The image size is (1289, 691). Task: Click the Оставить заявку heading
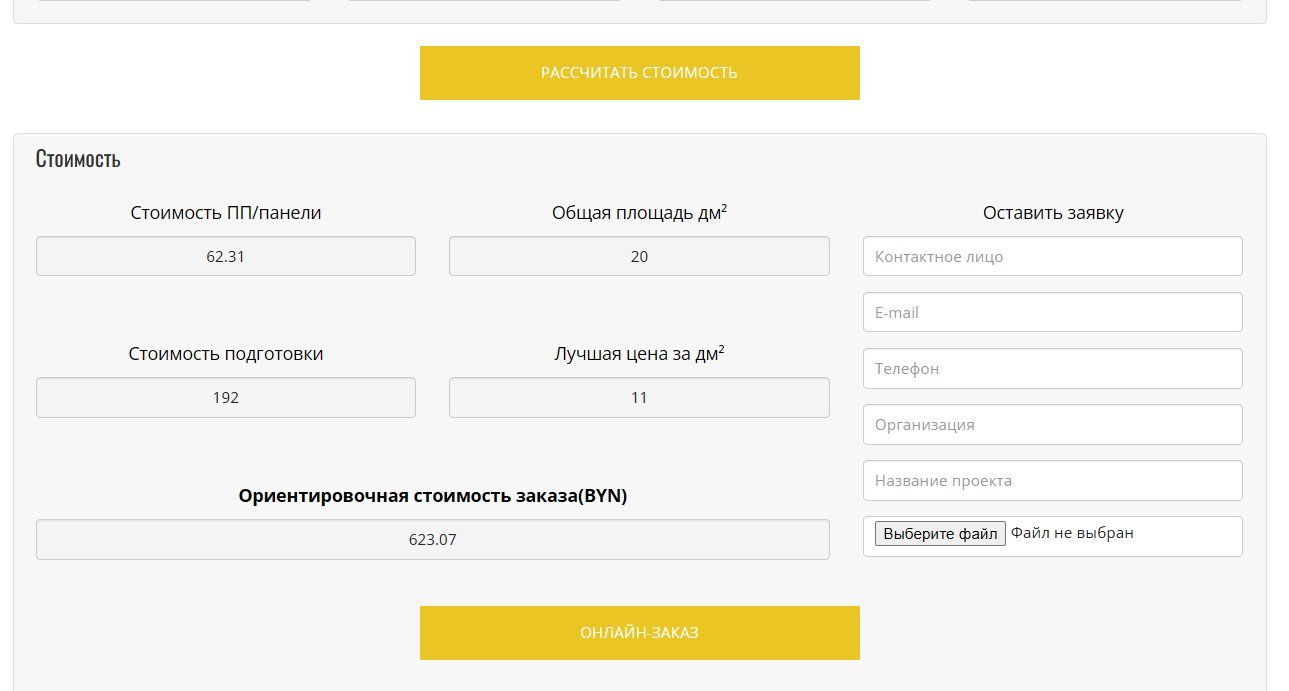point(1053,213)
